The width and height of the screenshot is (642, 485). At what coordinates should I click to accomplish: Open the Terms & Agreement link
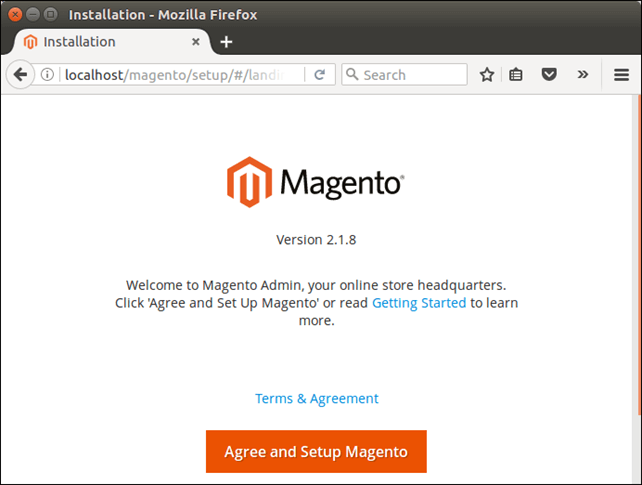point(316,398)
